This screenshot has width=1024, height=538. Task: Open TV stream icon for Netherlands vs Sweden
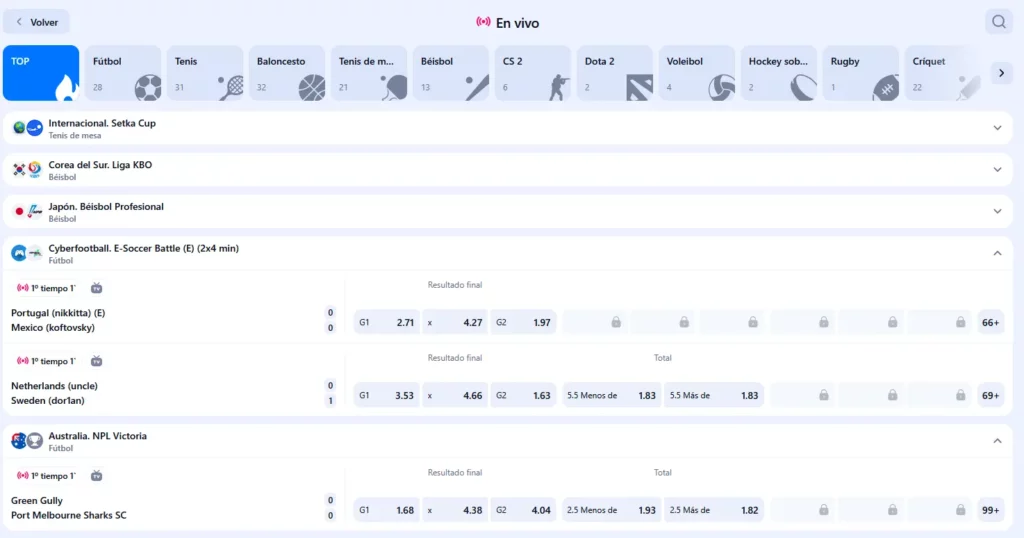(97, 361)
